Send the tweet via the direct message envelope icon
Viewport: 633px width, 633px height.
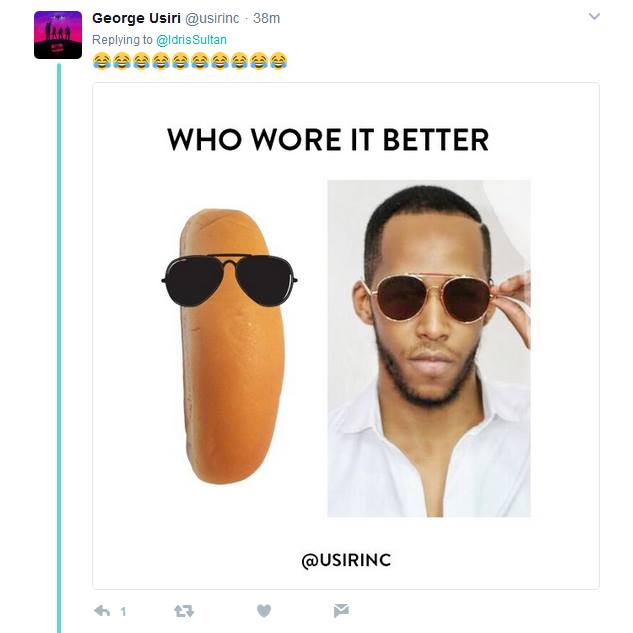pos(341,611)
